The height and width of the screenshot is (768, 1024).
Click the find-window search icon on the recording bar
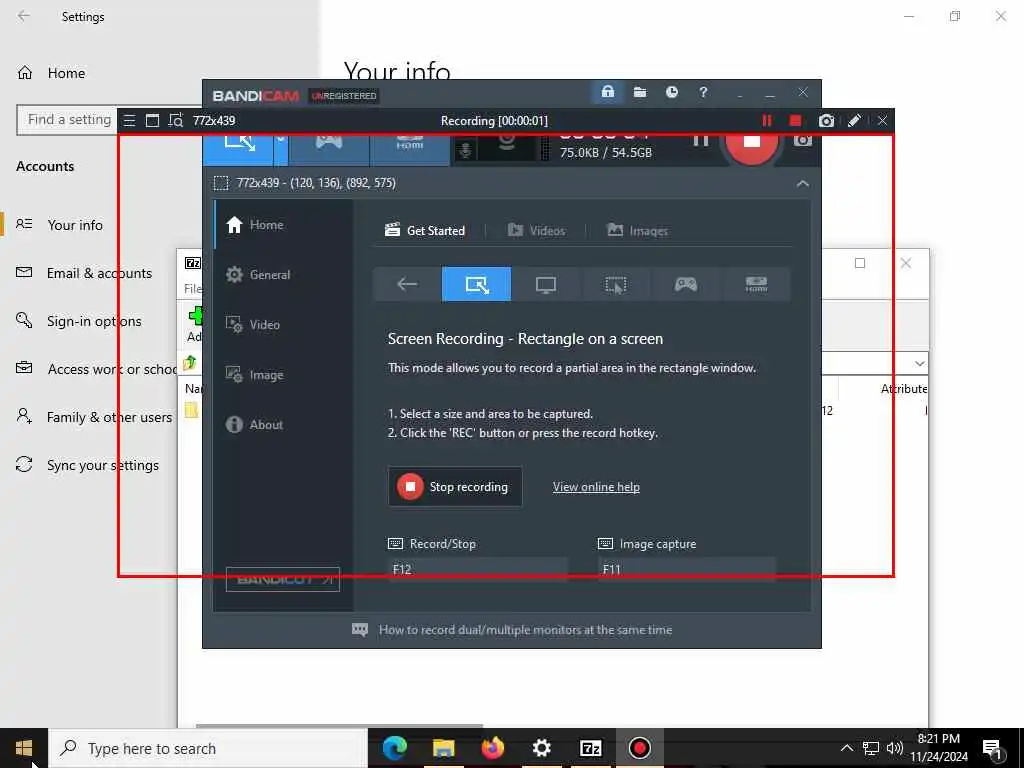pos(176,121)
